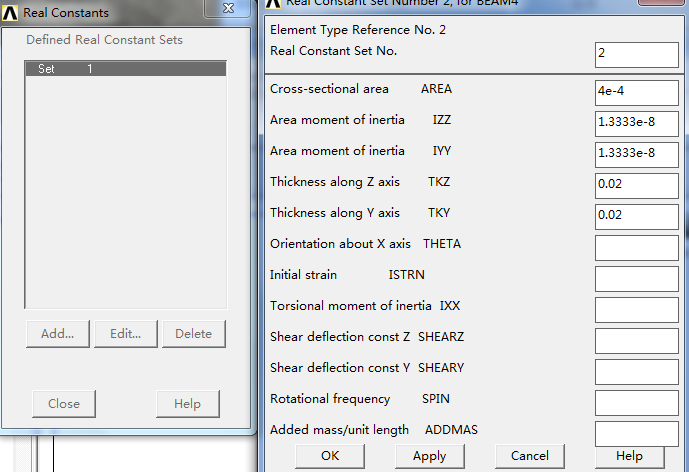Edit the Thickness along Z axis TKZ field
This screenshot has width=689, height=472.
(x=637, y=186)
